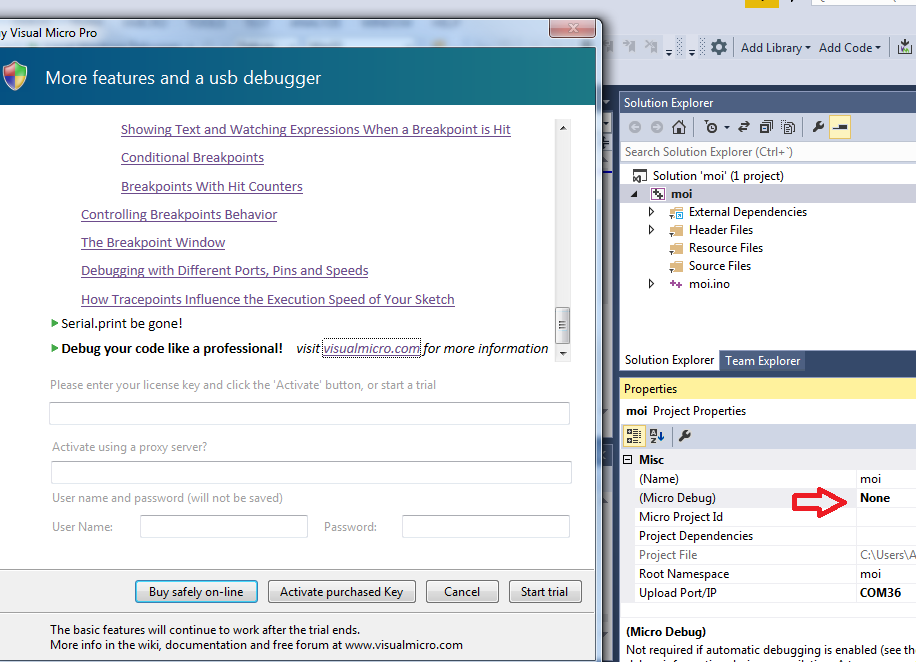Viewport: 916px width, 662px height.
Task: Open How Tracepoints Influence Execution Speed link
Action: pyautogui.click(x=268, y=299)
